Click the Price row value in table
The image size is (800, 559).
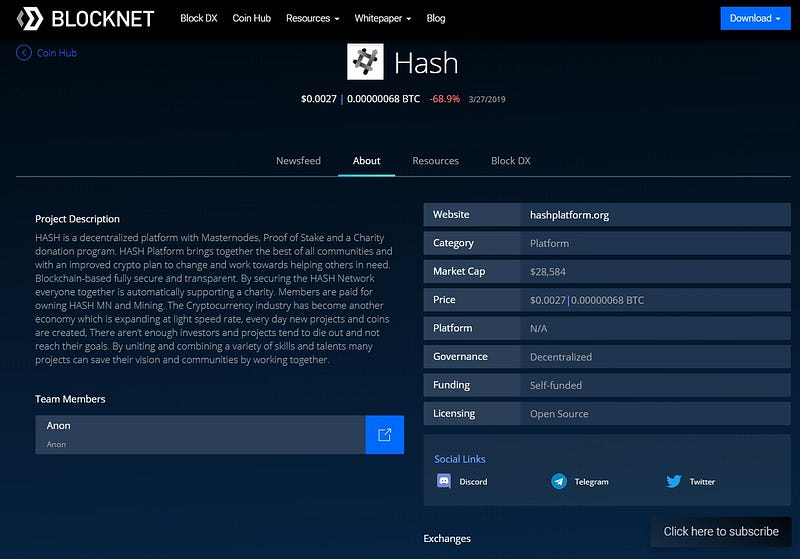[x=587, y=300]
